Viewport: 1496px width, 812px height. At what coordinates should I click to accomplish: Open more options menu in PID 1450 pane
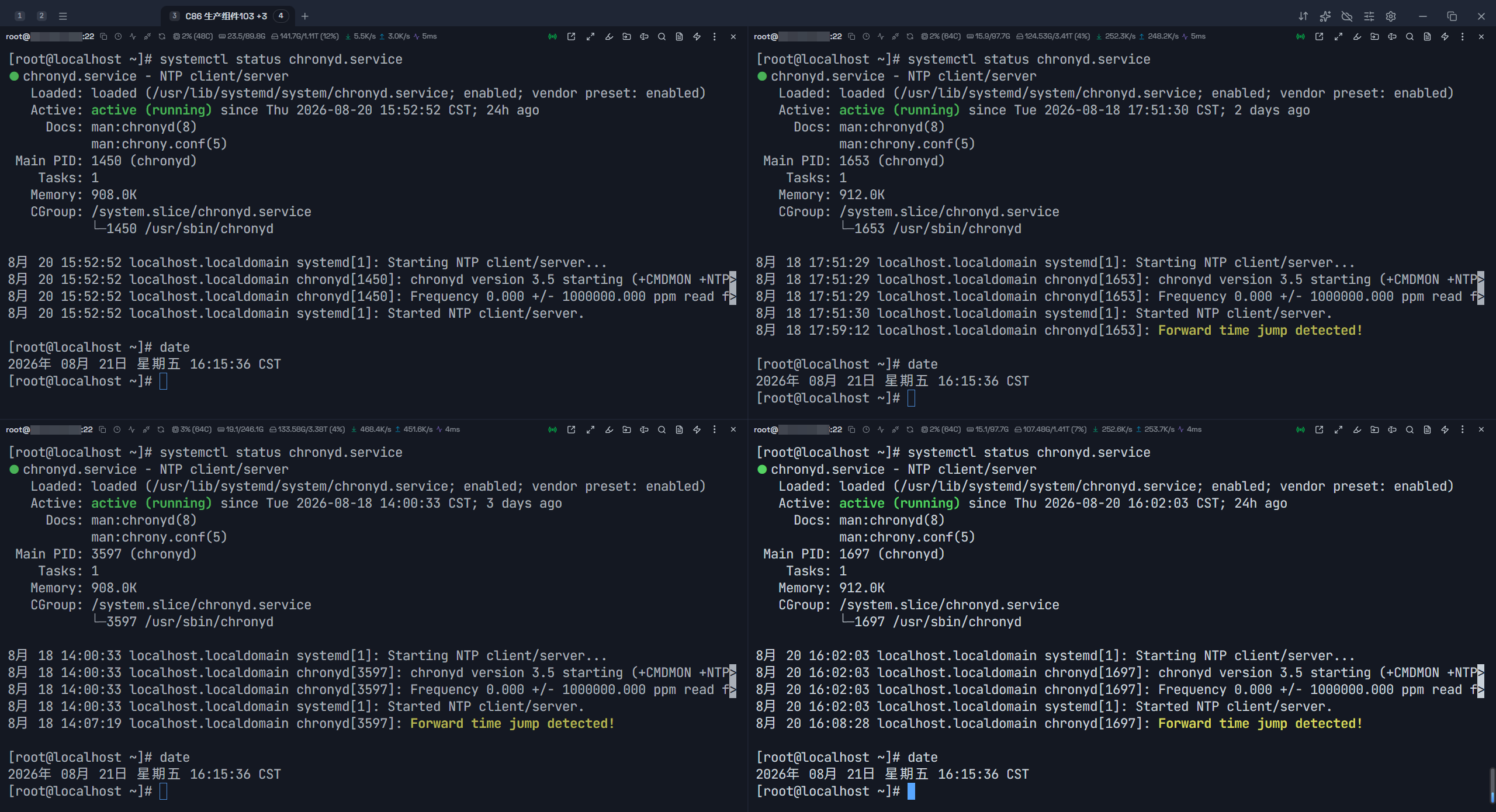pyautogui.click(x=714, y=36)
